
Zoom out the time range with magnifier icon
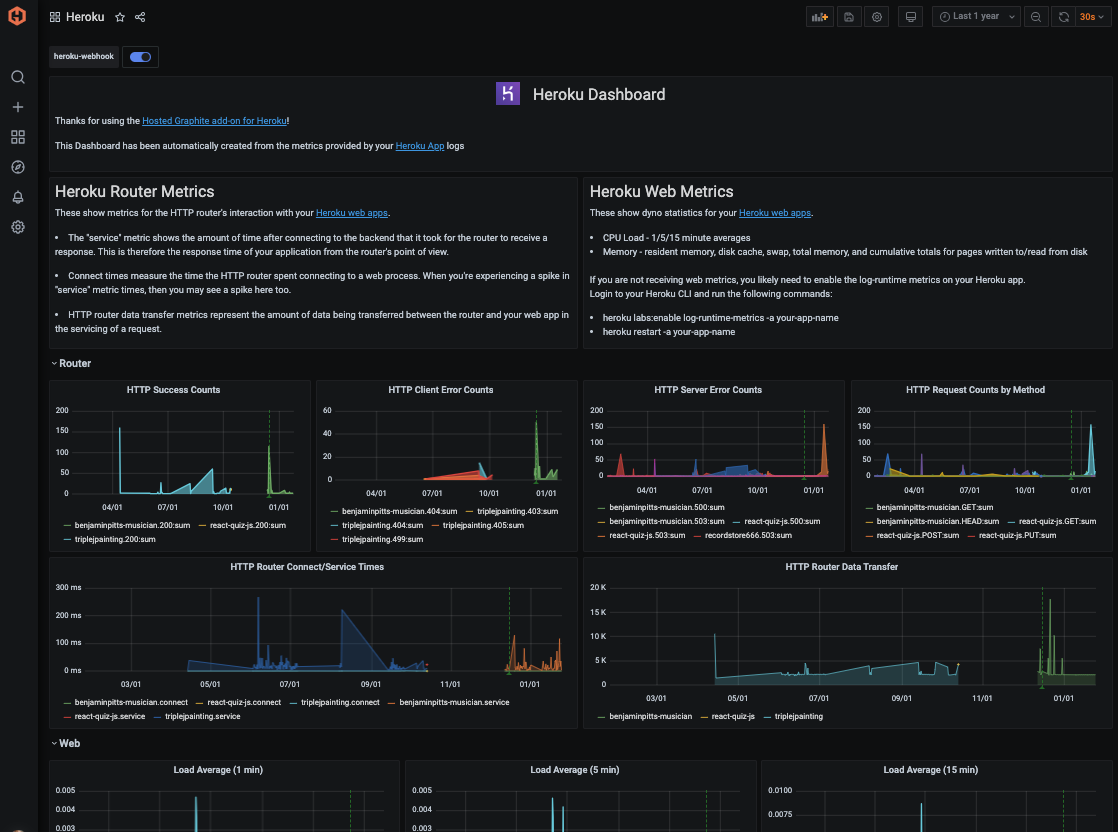point(1036,17)
